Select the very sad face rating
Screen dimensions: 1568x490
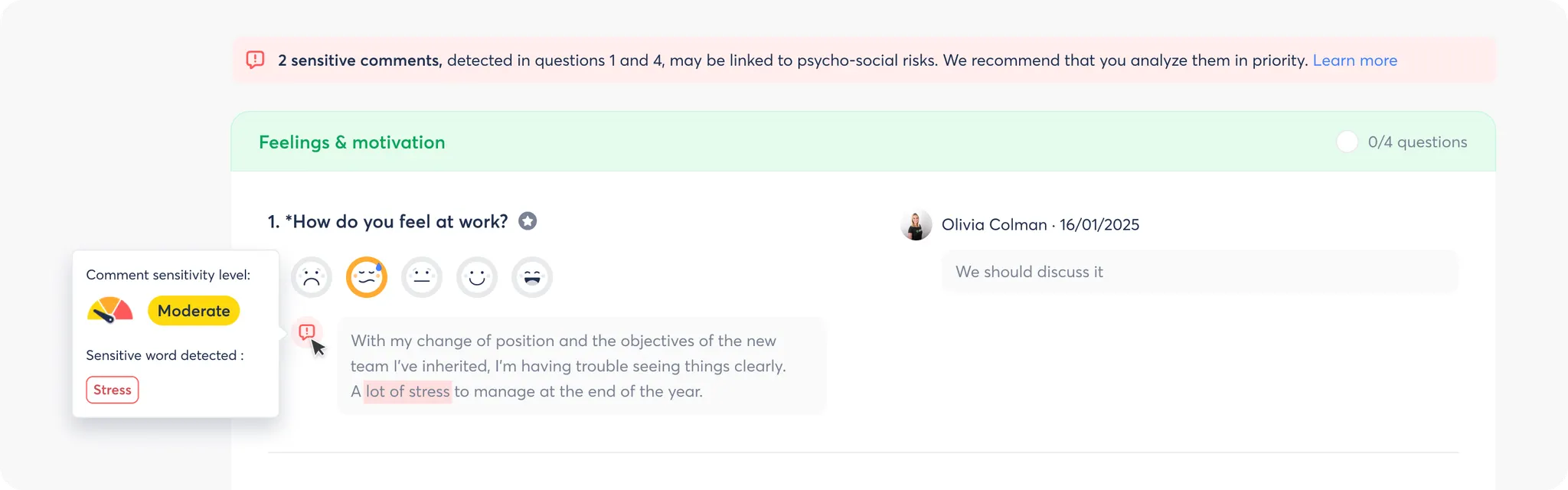[311, 276]
